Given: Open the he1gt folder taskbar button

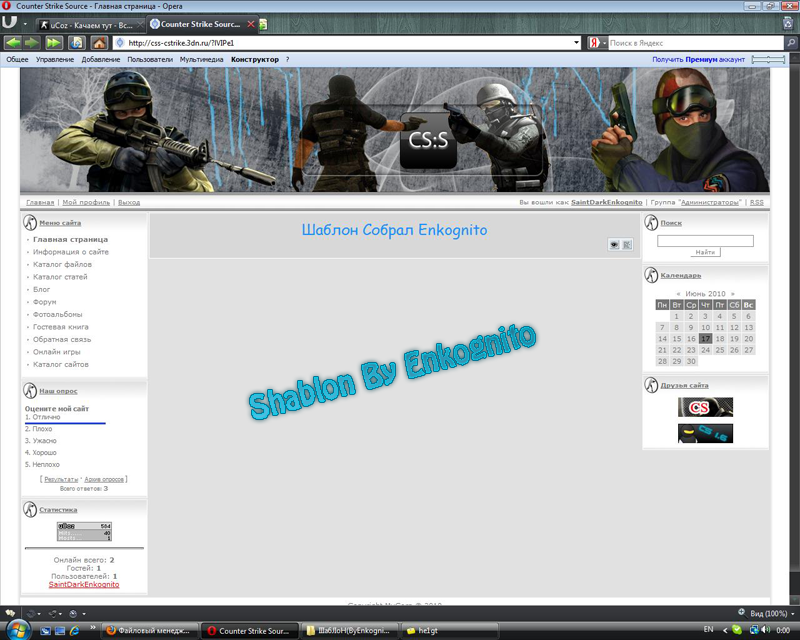Looking at the screenshot, I should [x=449, y=631].
